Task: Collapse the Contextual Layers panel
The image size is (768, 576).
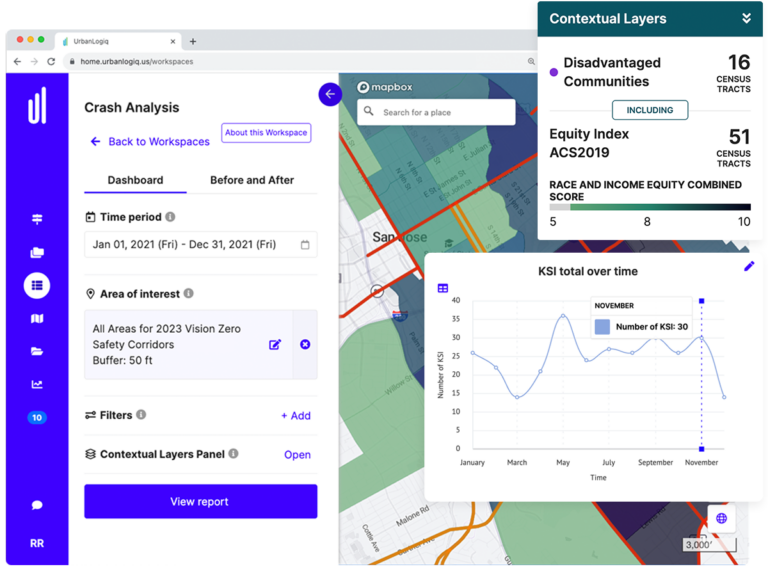Action: 746,18
